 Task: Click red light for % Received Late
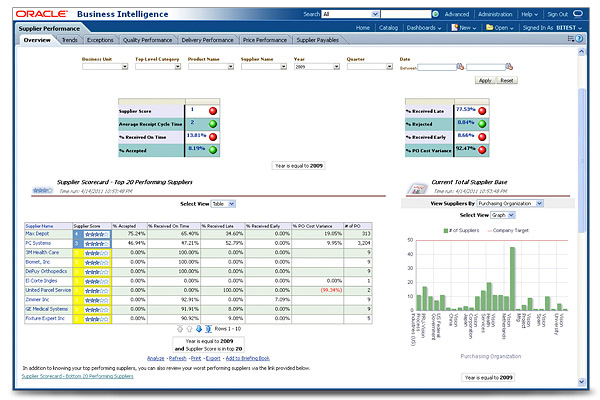click(483, 111)
